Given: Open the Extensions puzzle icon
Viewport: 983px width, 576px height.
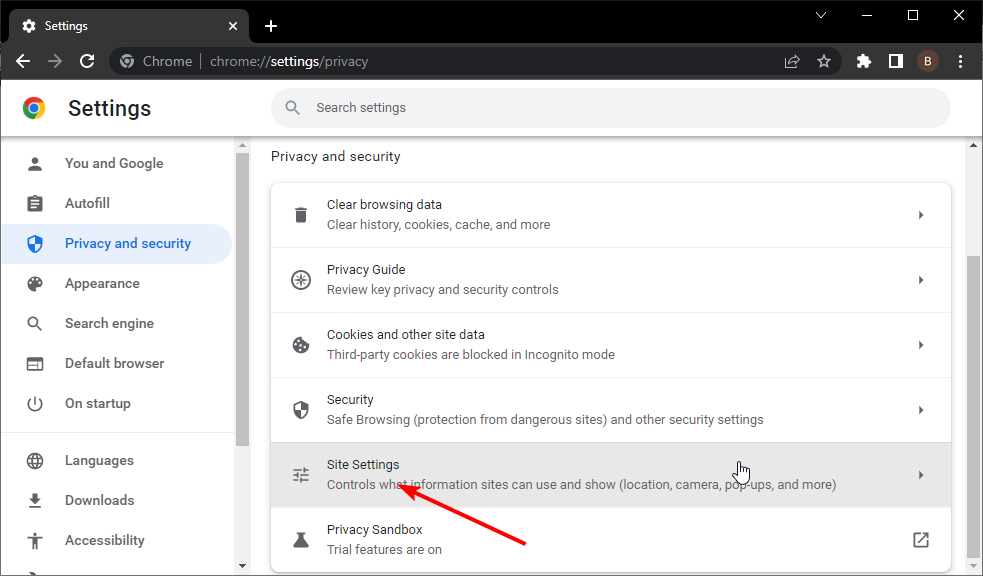Looking at the screenshot, I should tap(864, 61).
